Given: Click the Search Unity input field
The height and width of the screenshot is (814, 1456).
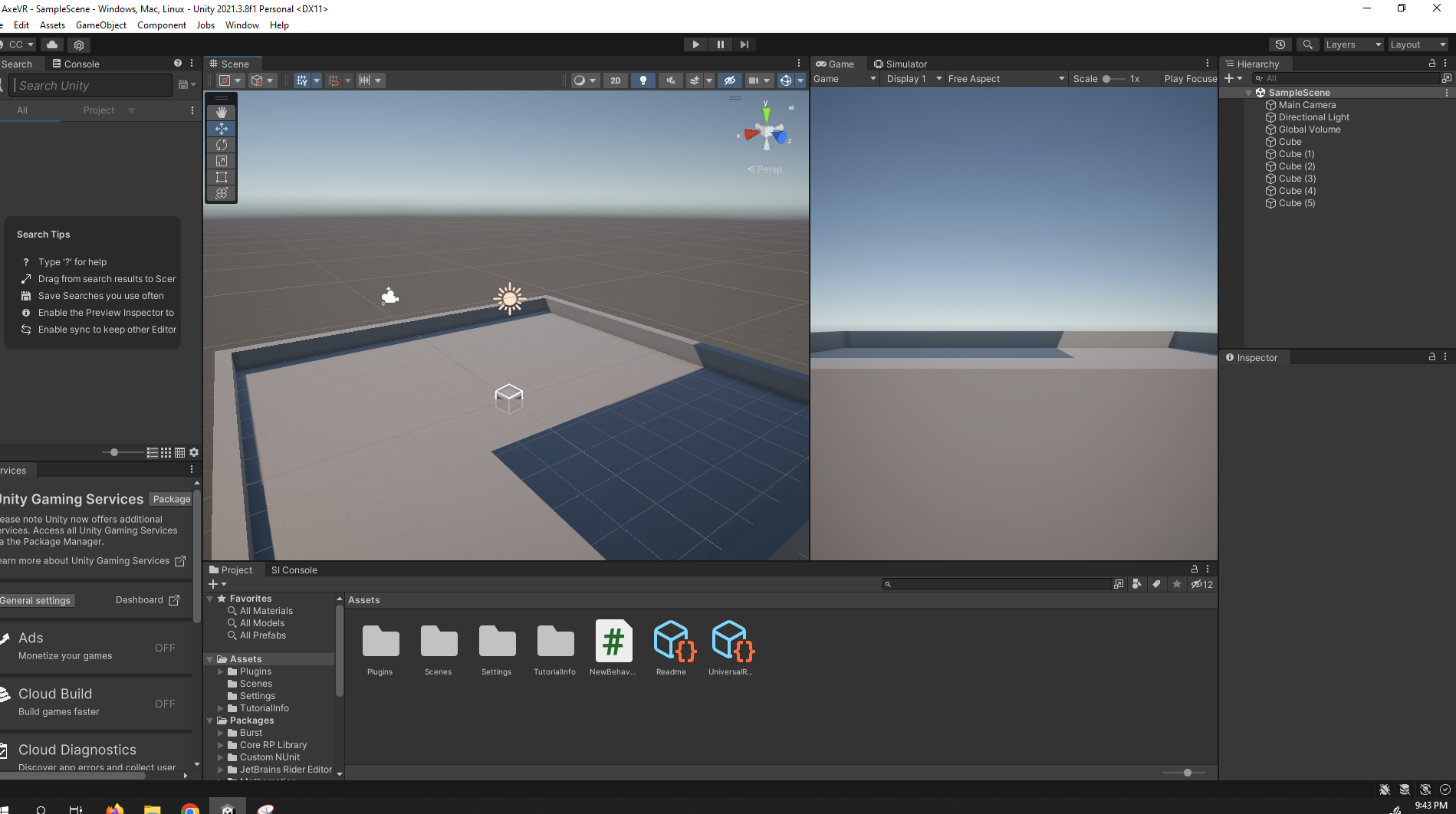Looking at the screenshot, I should (x=92, y=85).
